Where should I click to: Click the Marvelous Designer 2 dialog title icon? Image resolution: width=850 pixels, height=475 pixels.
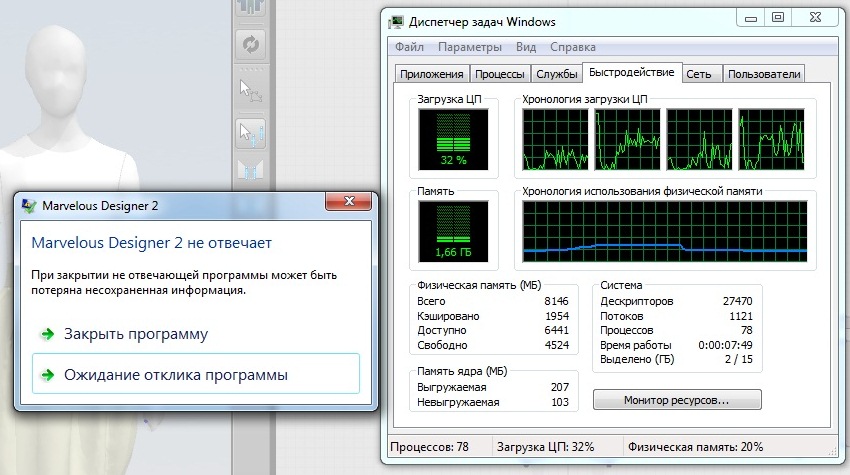tap(29, 206)
